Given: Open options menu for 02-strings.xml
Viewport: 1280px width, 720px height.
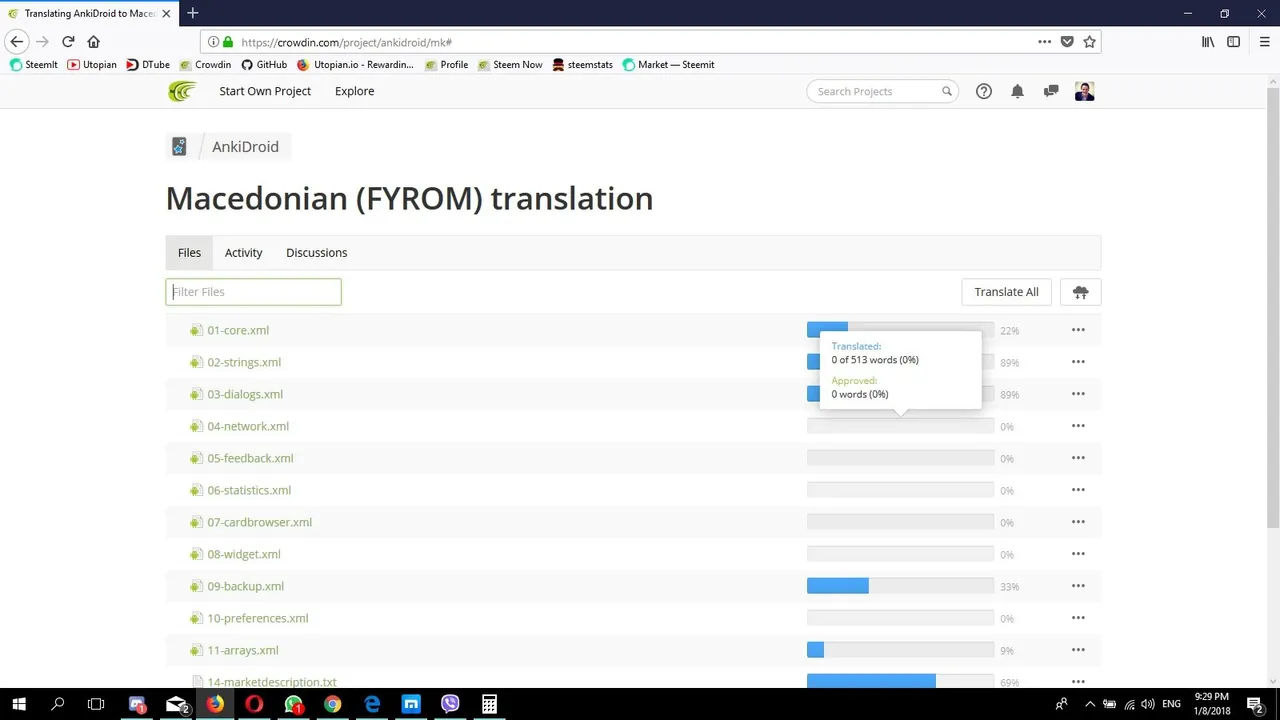Looking at the screenshot, I should [x=1078, y=362].
